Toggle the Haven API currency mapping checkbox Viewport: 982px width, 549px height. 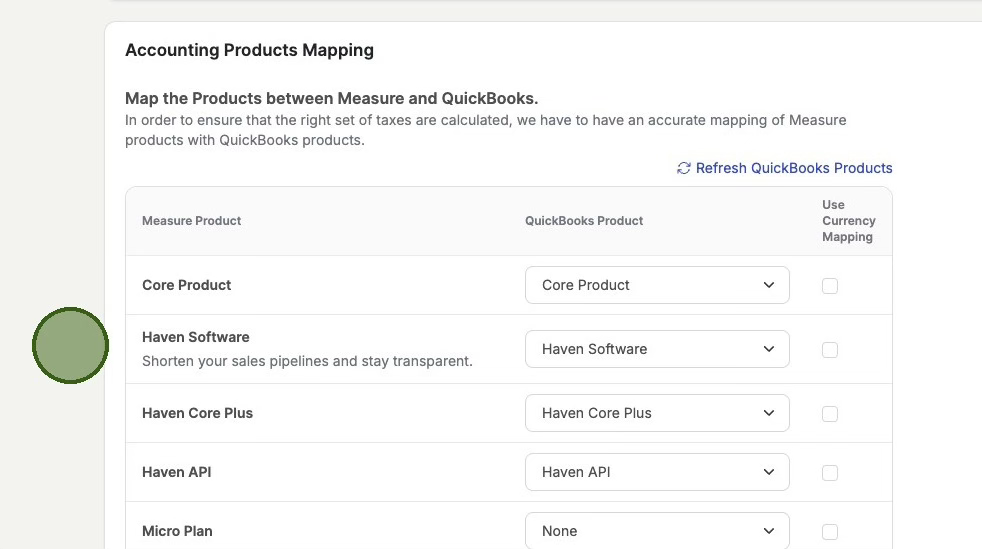(830, 473)
